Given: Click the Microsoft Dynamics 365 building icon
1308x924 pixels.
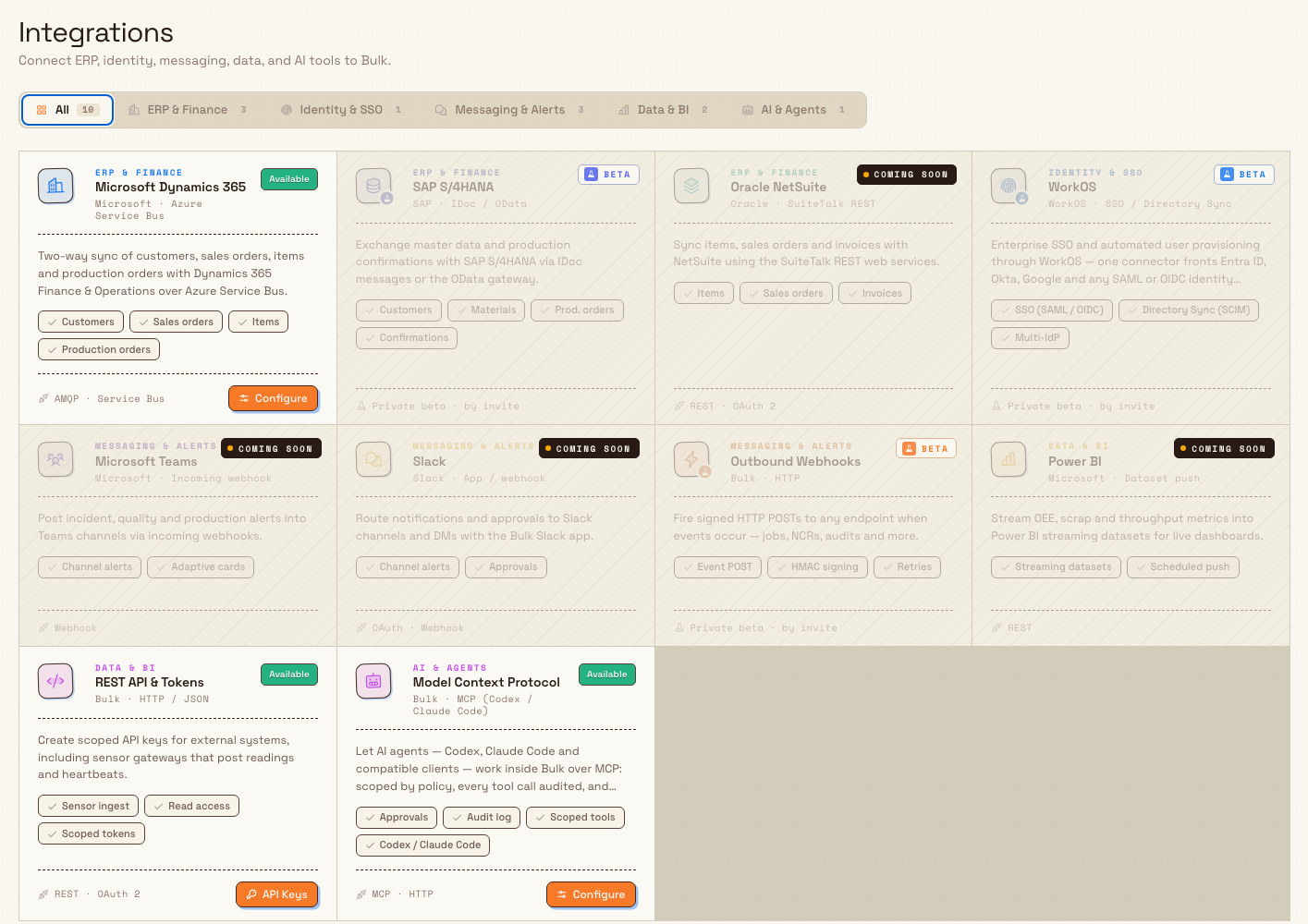Looking at the screenshot, I should 55,186.
